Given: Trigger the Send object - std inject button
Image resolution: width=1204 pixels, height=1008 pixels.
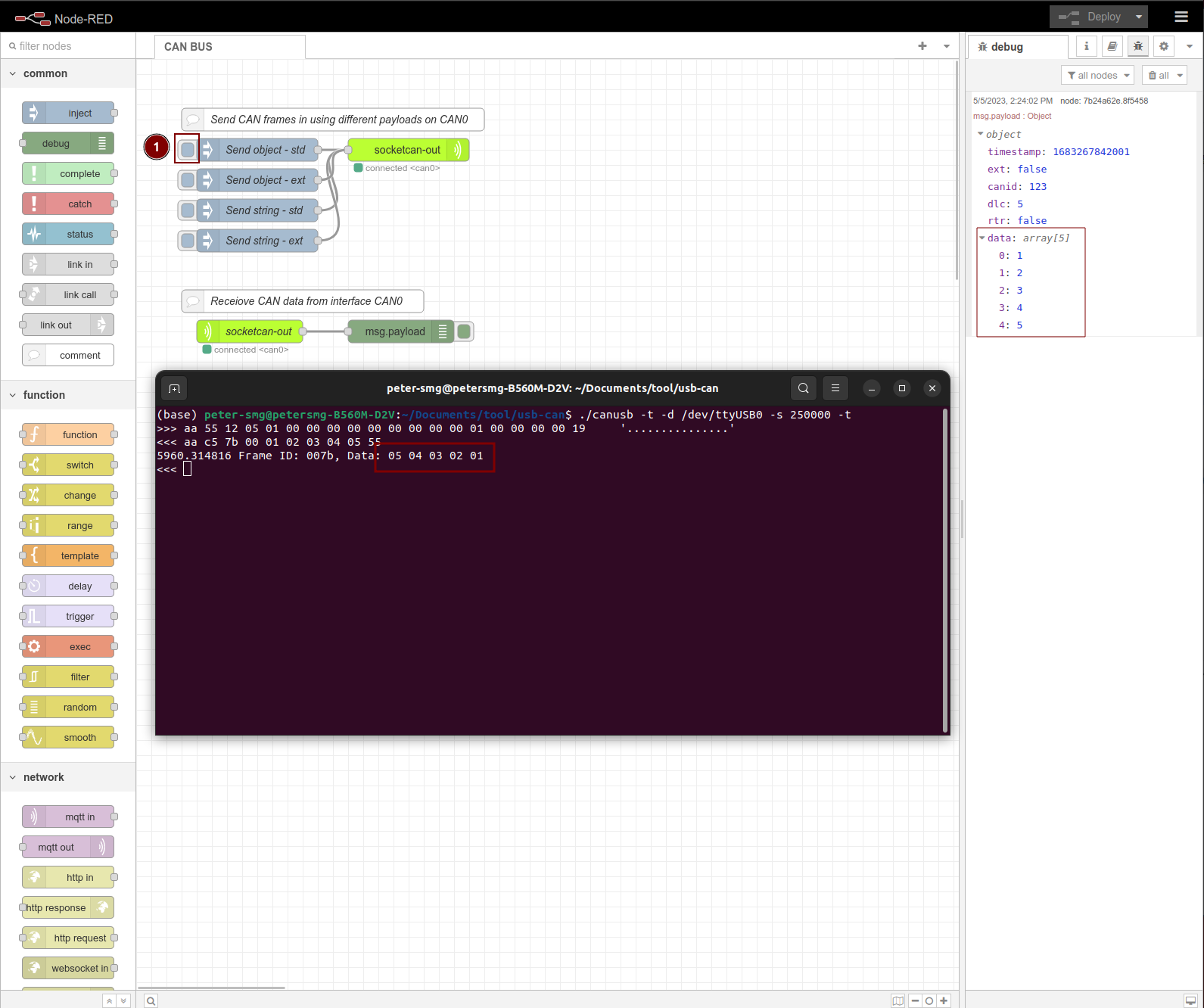Looking at the screenshot, I should [188, 150].
